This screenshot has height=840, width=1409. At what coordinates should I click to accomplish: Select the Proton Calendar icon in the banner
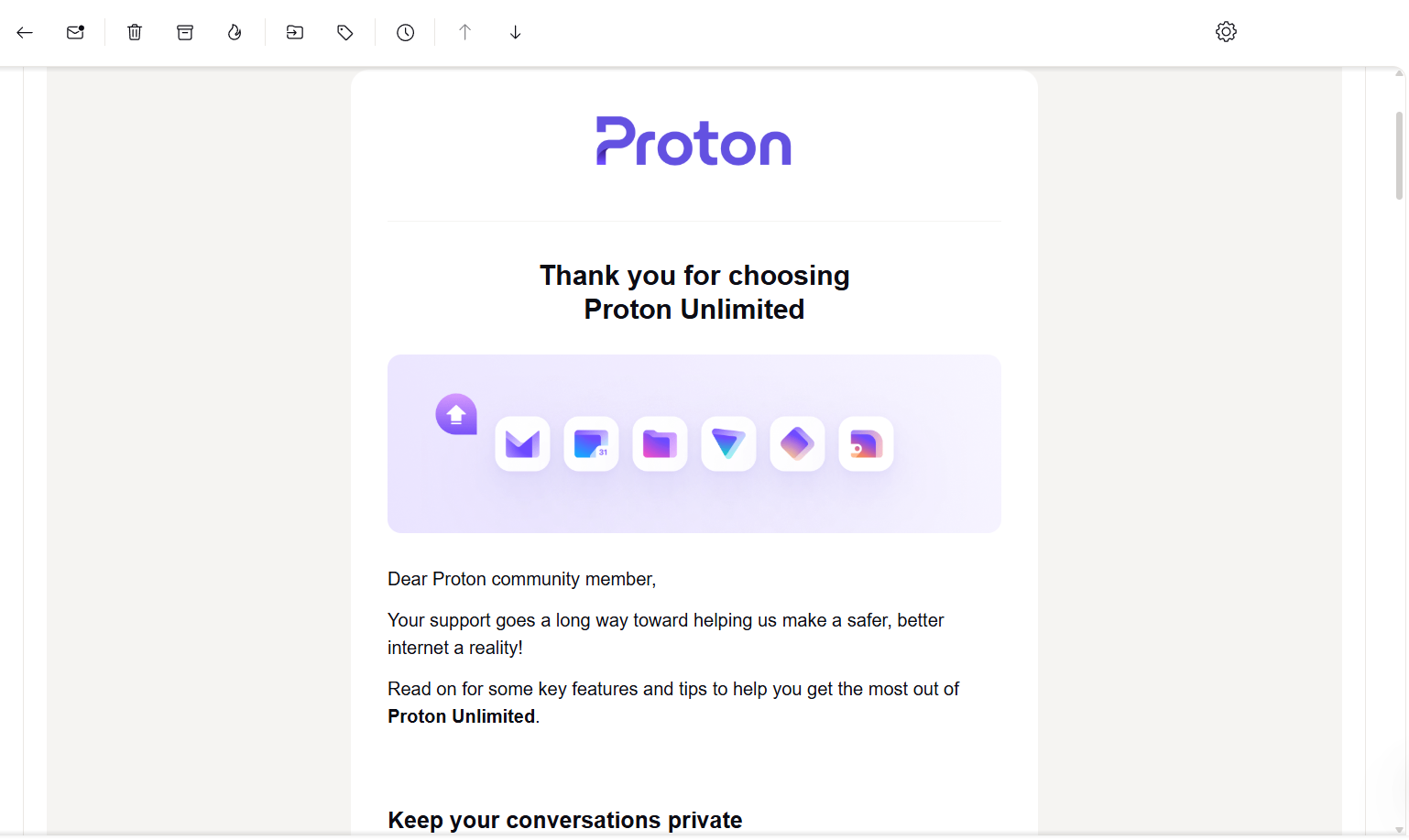click(x=590, y=443)
